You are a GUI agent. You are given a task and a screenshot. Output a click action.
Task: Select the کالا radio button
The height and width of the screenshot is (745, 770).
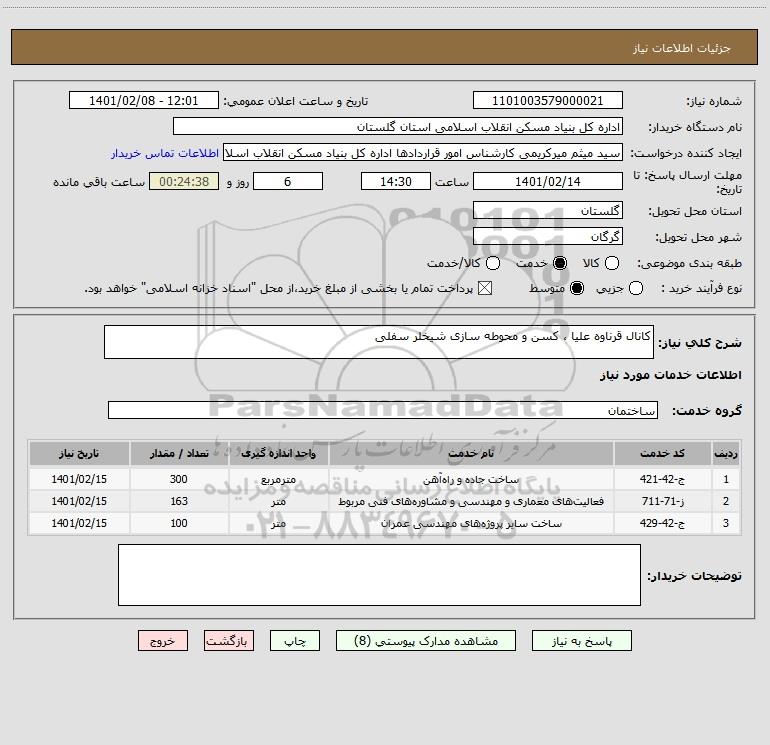pyautogui.click(x=611, y=263)
